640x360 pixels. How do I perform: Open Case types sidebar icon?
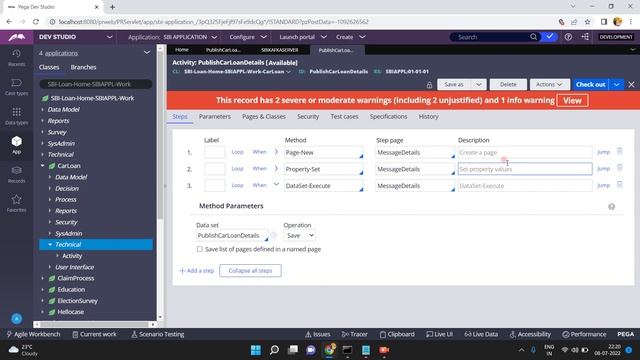point(16,87)
